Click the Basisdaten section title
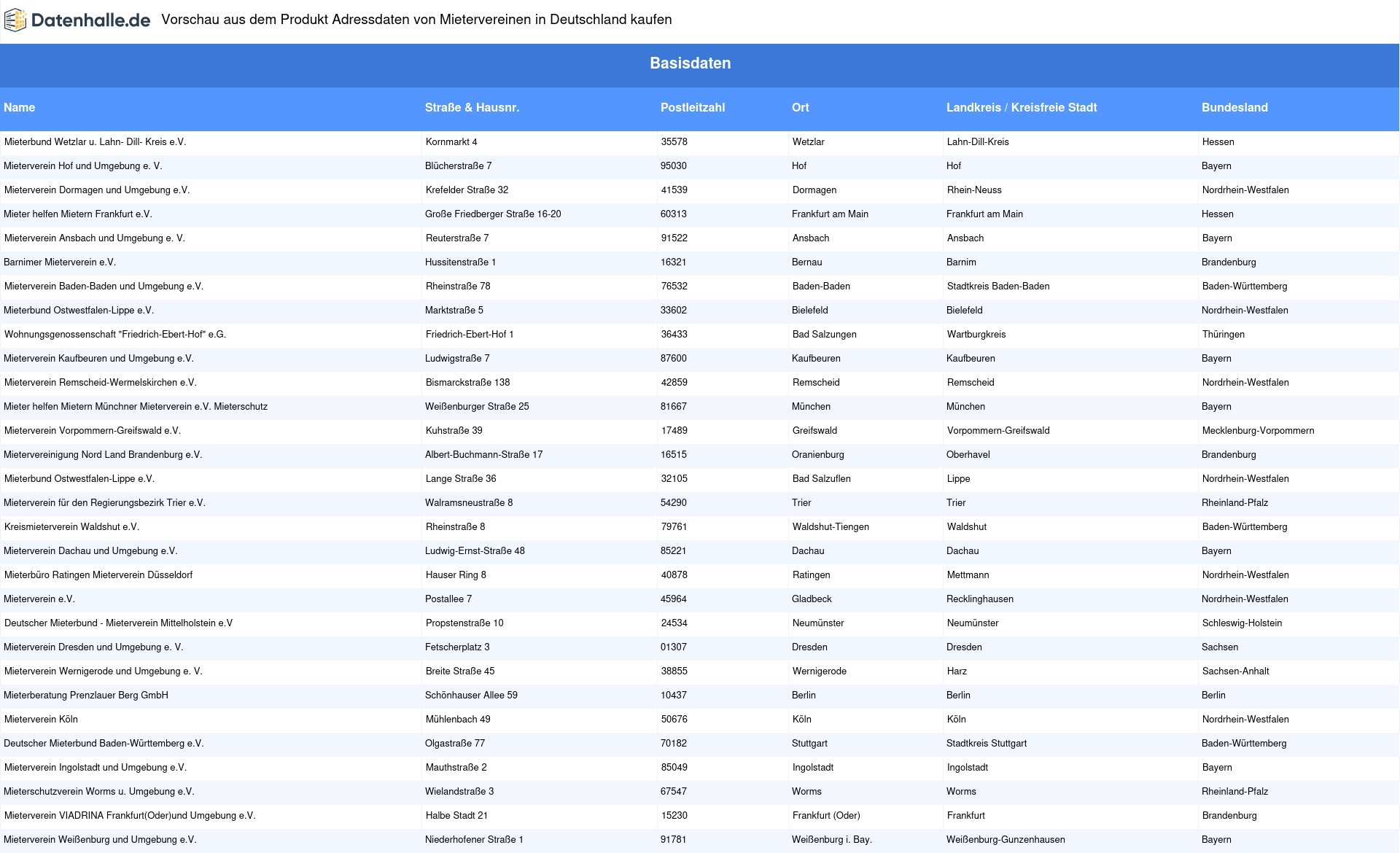The height and width of the screenshot is (853, 1400). 690,63
